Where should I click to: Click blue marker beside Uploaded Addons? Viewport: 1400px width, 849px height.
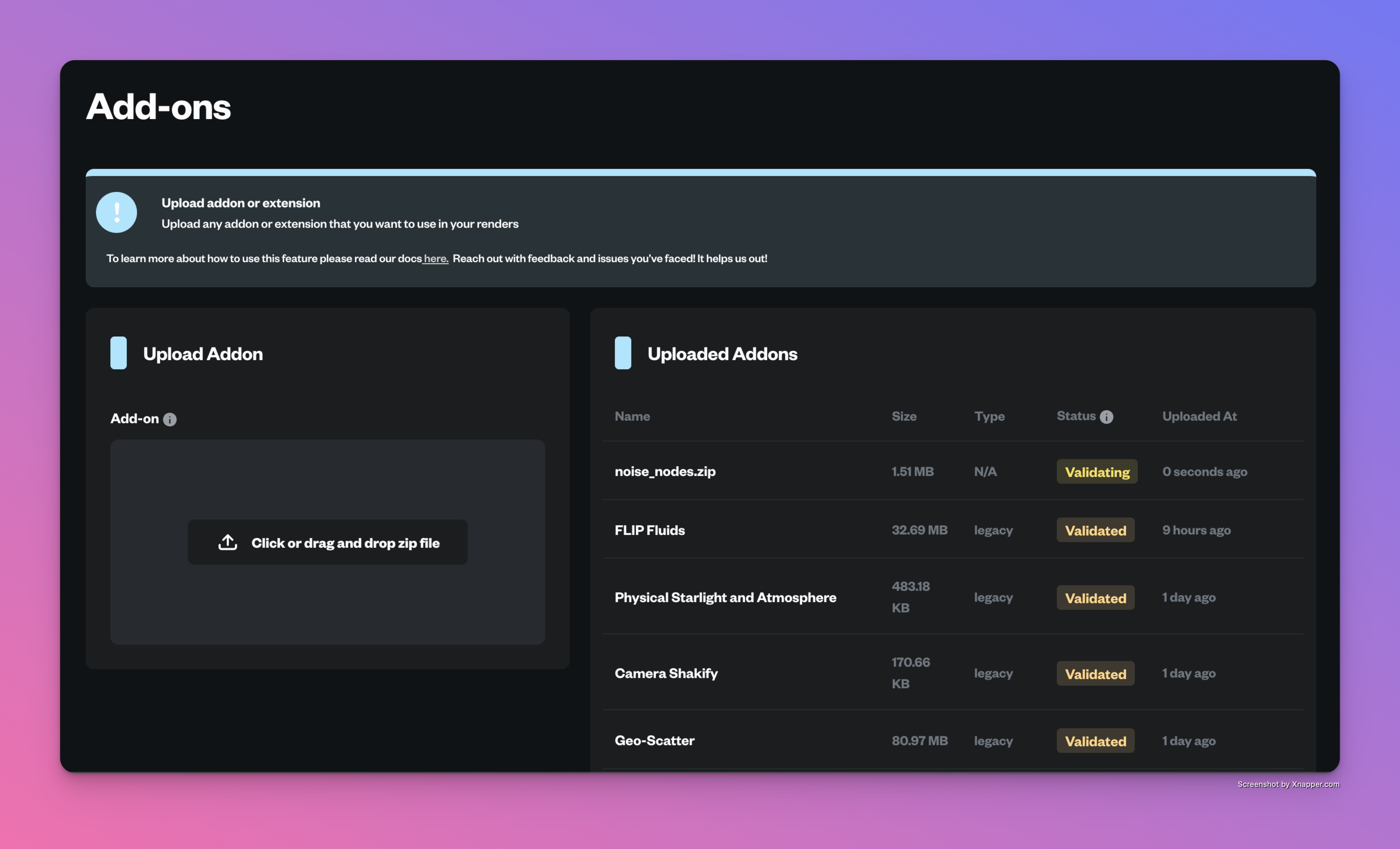623,353
